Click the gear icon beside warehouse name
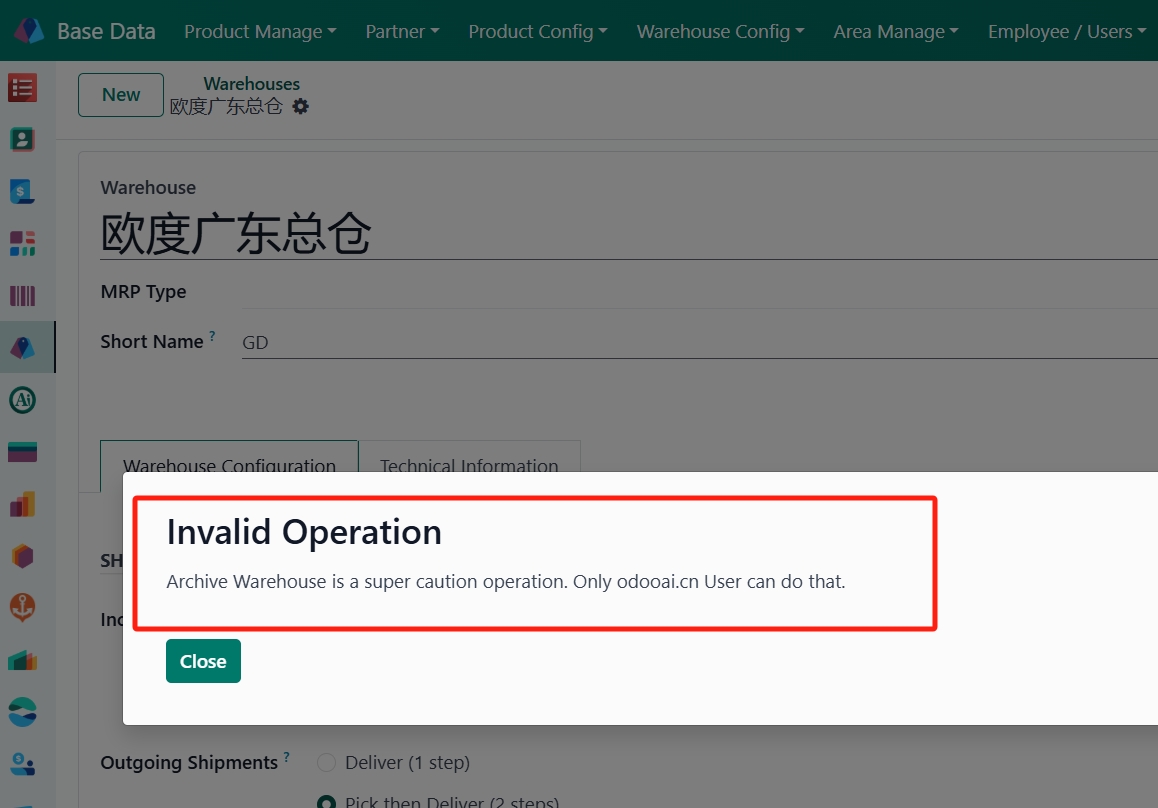This screenshot has width=1158, height=808. (x=300, y=106)
